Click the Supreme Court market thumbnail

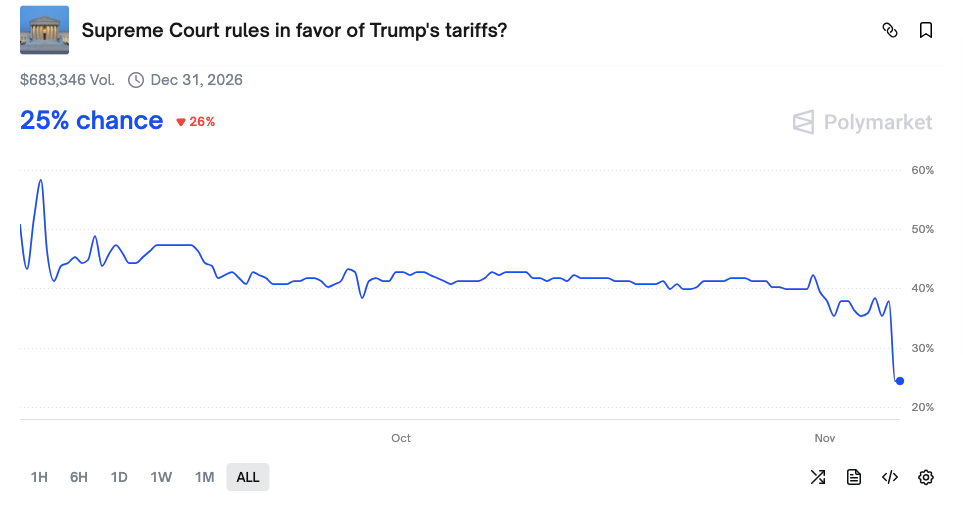pos(44,30)
